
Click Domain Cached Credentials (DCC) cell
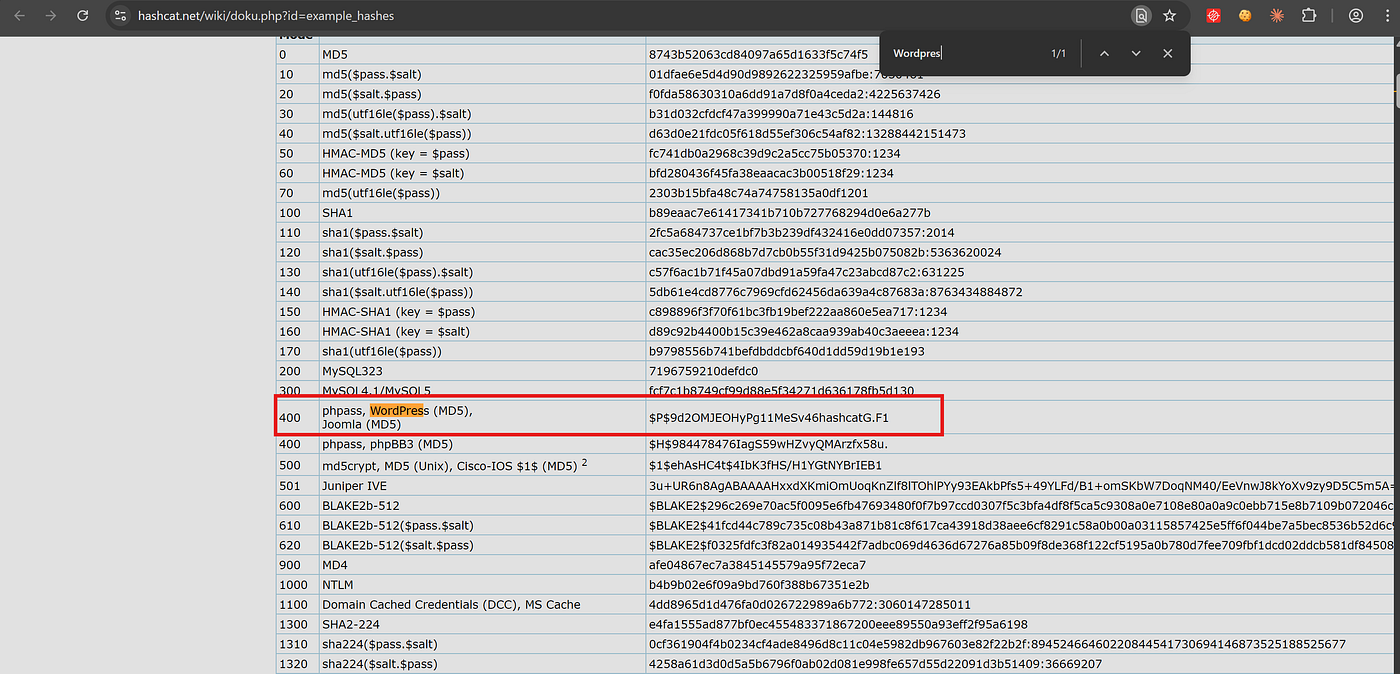coord(482,604)
